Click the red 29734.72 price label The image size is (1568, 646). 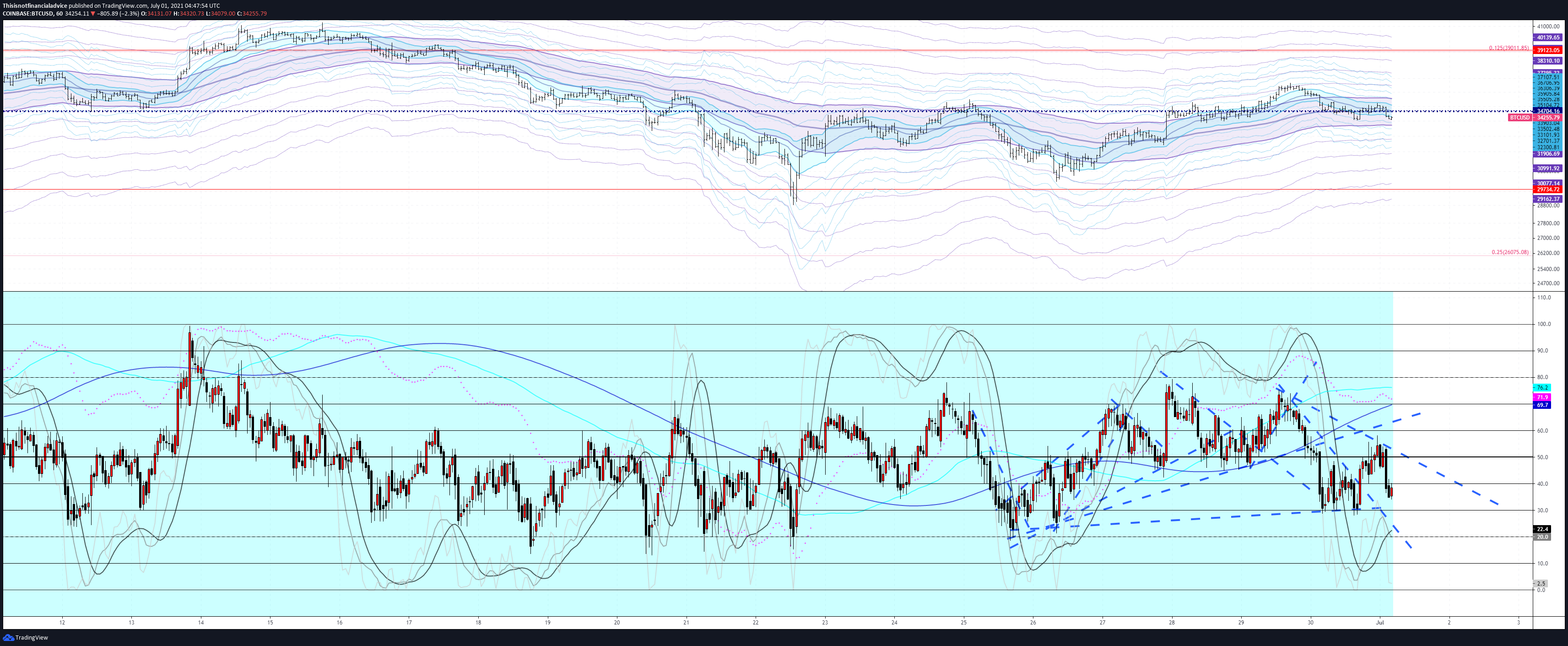pyautogui.click(x=1548, y=190)
